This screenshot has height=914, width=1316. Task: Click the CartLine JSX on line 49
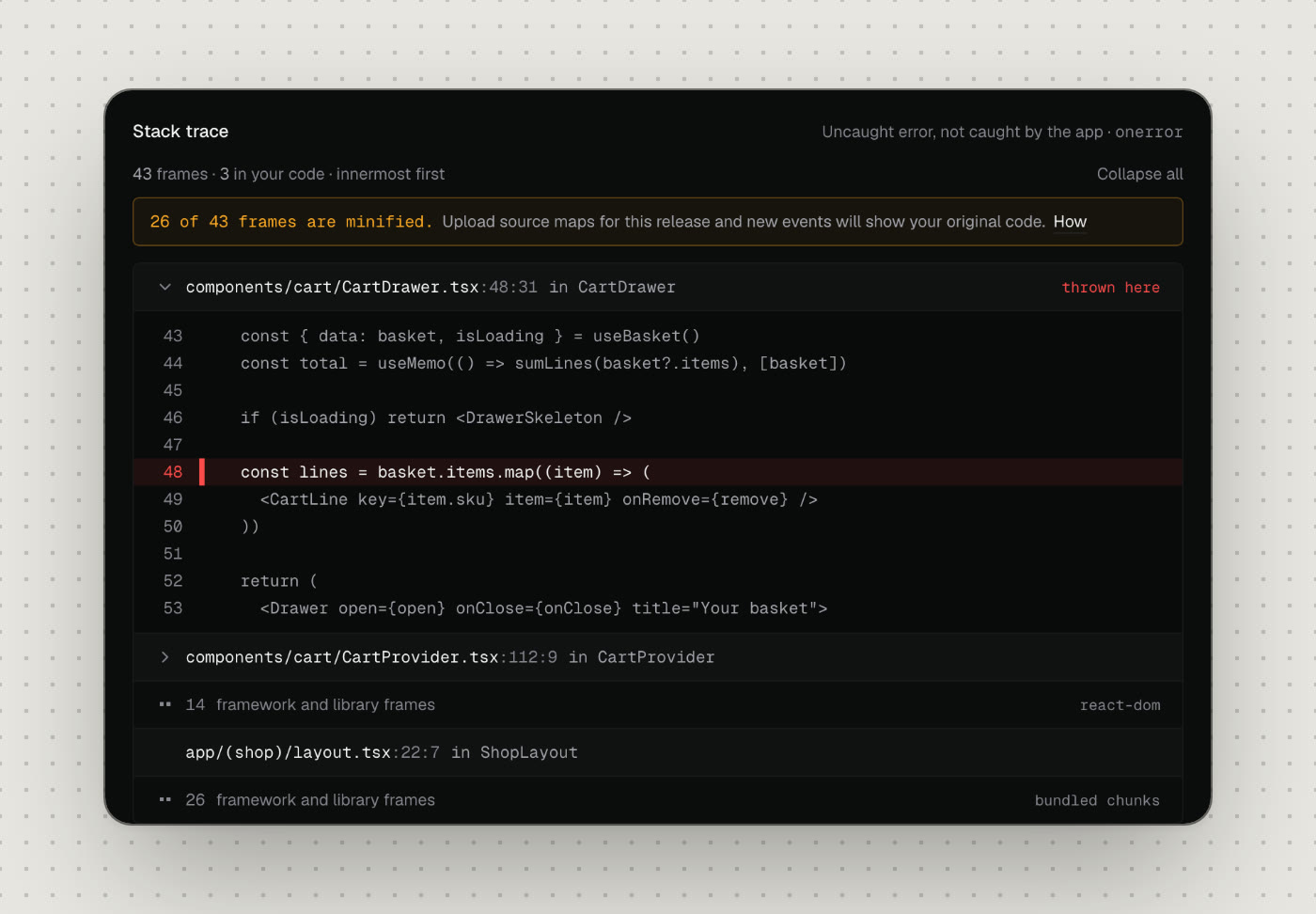(539, 499)
